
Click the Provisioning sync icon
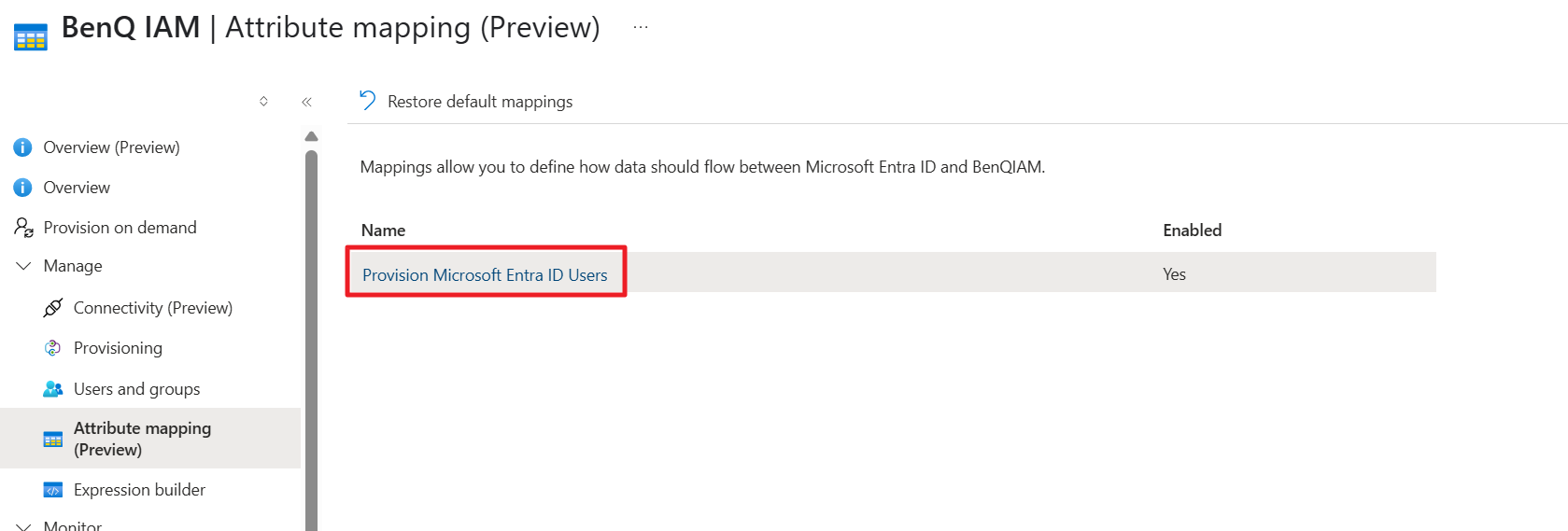tap(53, 348)
